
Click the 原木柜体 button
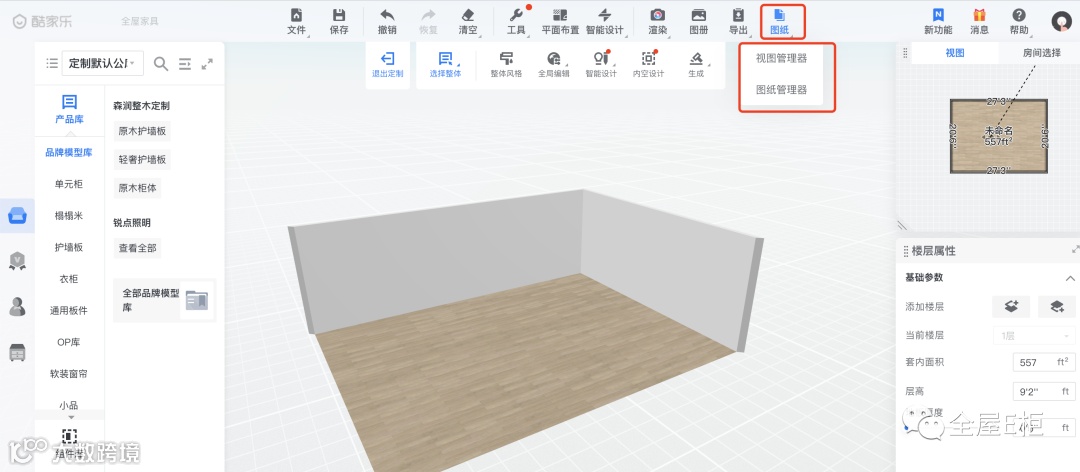[137, 188]
